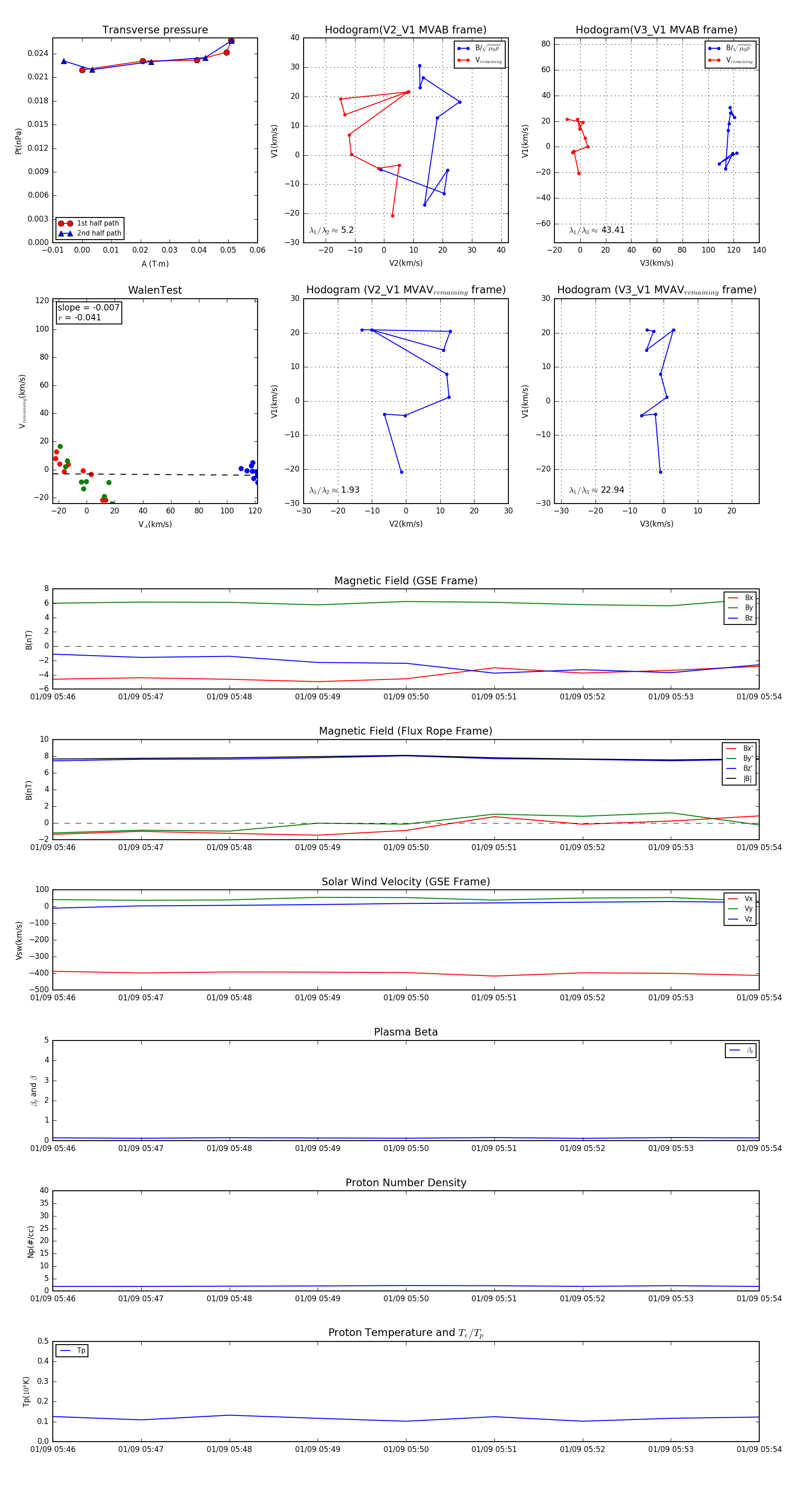Click 'V remaining' legend in V3_V1 MVAB hodogram

click(x=730, y=60)
